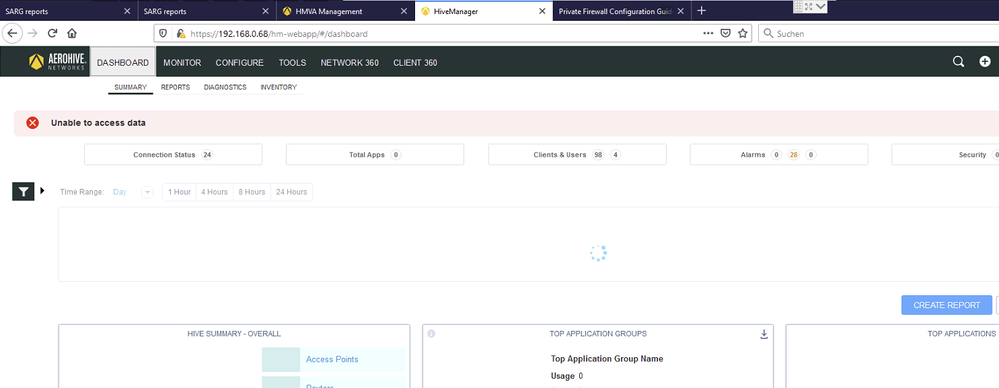This screenshot has width=999, height=388.
Task: Click the insecure lock warning icon
Action: [181, 34]
